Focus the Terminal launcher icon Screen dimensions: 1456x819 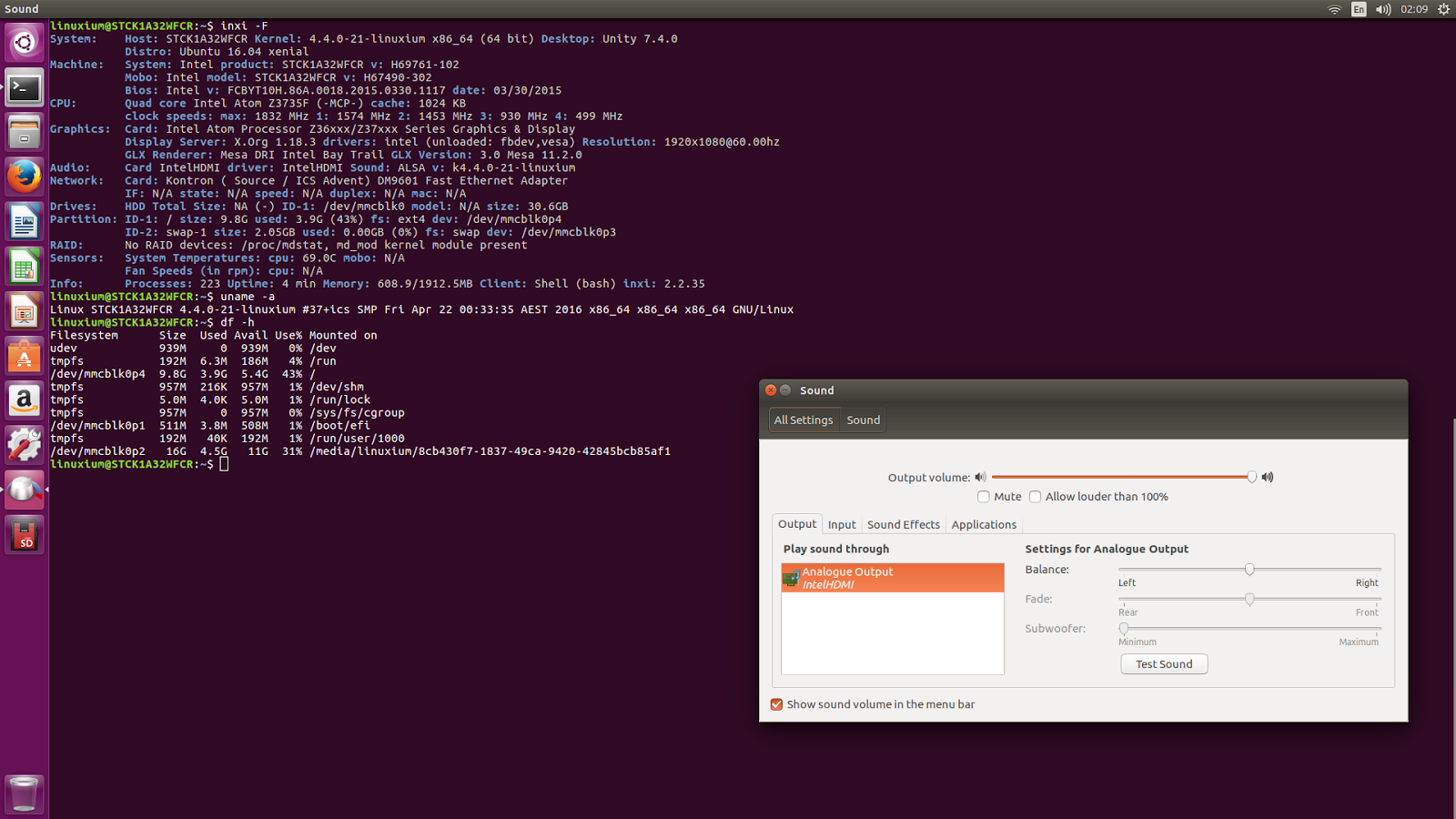25,87
